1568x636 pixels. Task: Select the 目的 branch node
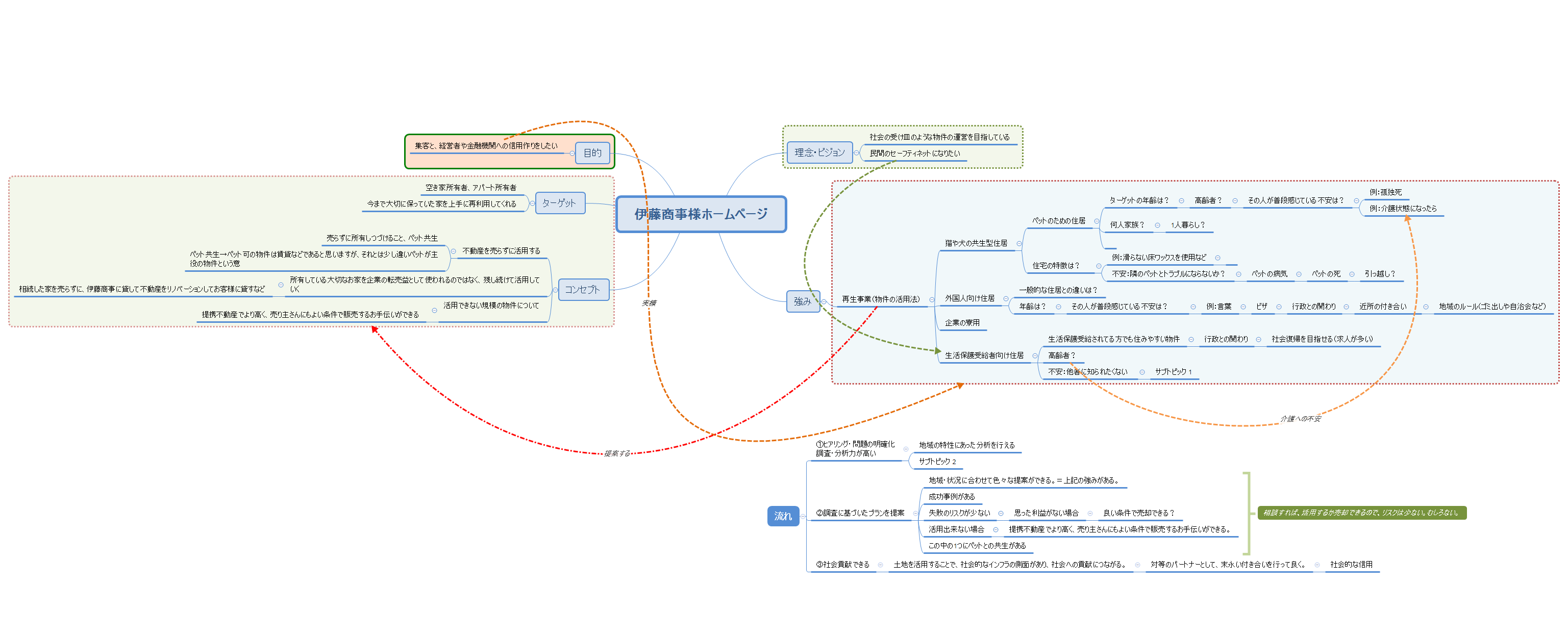(592, 153)
